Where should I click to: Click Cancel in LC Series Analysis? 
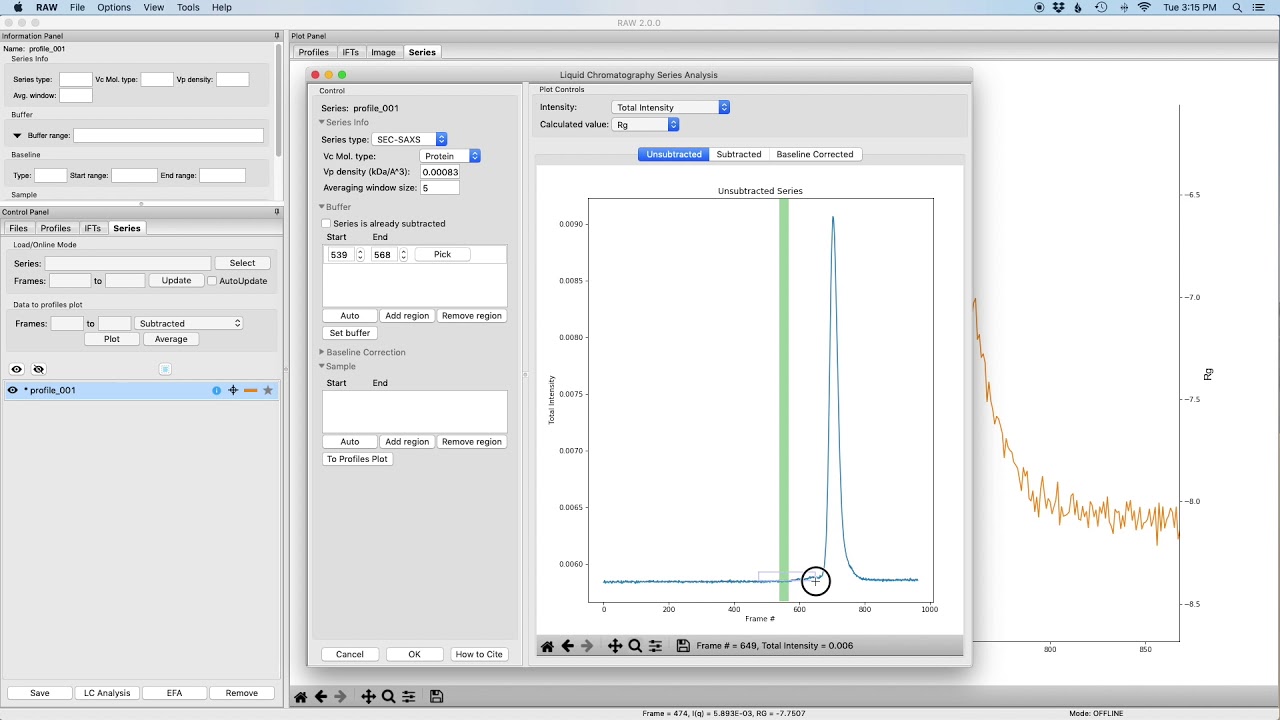tap(350, 654)
